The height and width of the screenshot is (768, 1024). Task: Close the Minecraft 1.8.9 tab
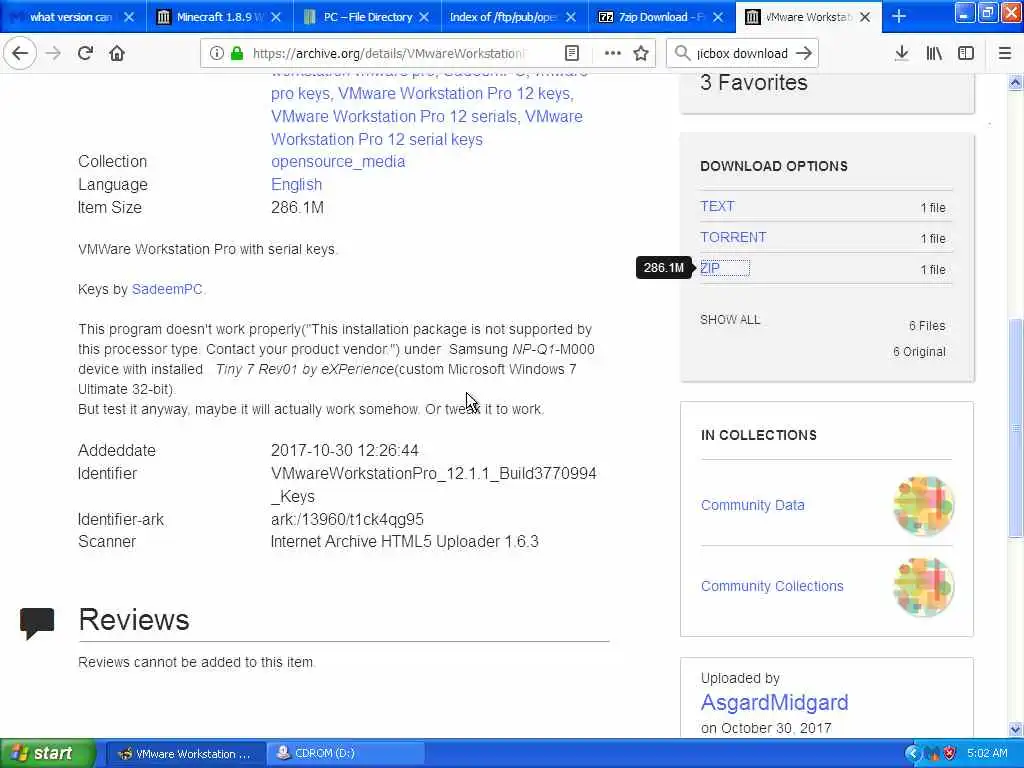(x=276, y=17)
